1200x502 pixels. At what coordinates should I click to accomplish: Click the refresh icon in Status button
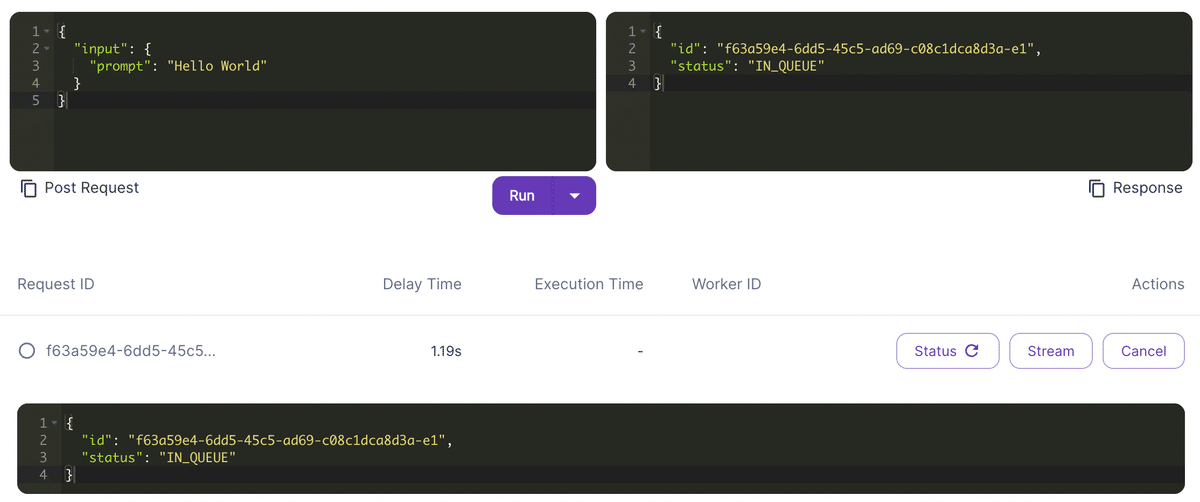[971, 351]
